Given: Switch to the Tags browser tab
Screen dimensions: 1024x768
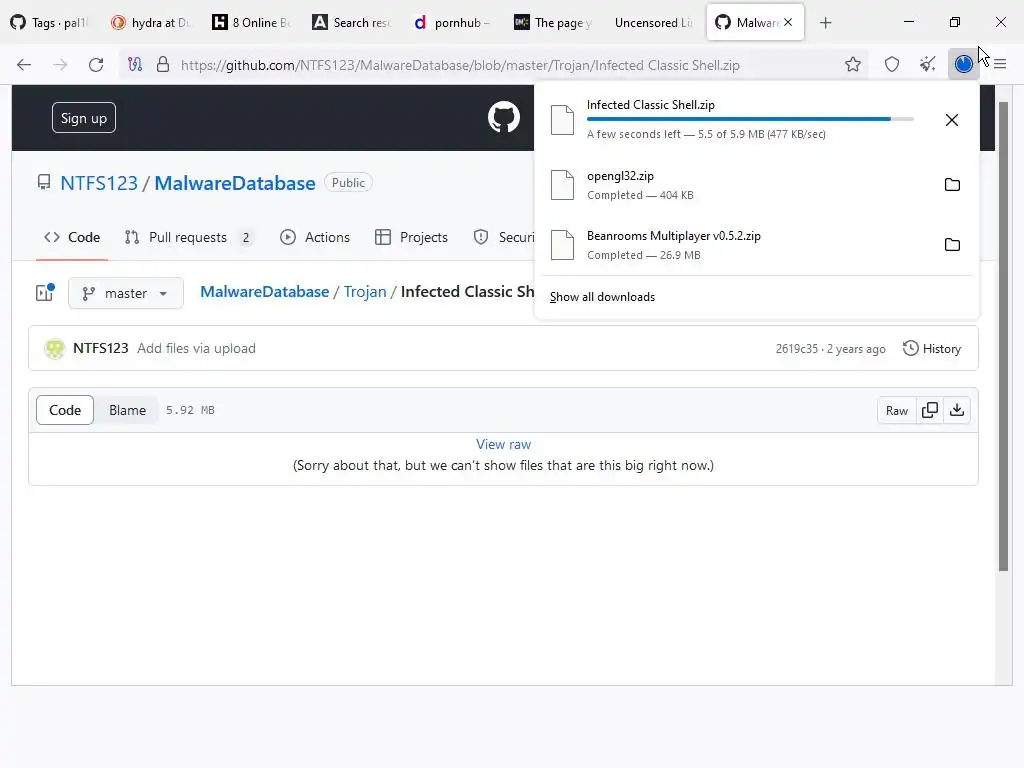Looking at the screenshot, I should [50, 23].
